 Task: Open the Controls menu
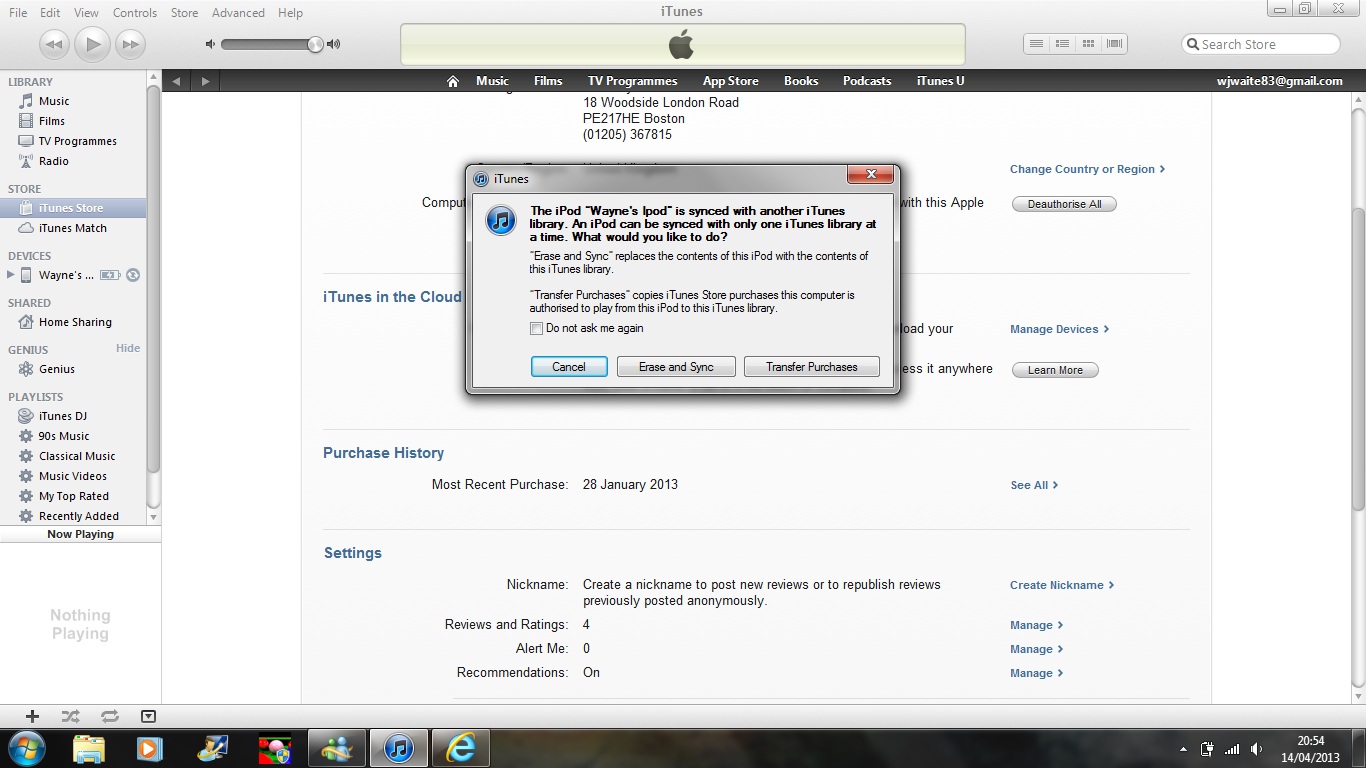(135, 13)
